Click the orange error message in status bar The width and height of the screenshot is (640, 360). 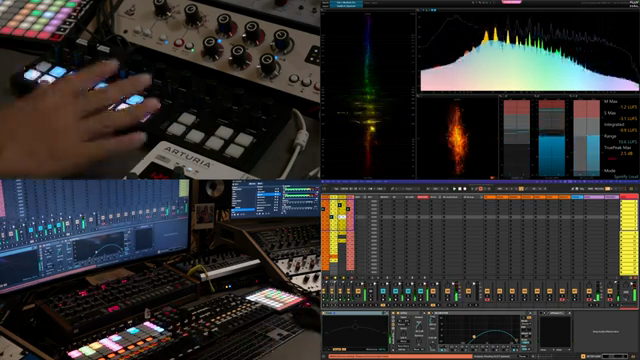point(400,356)
